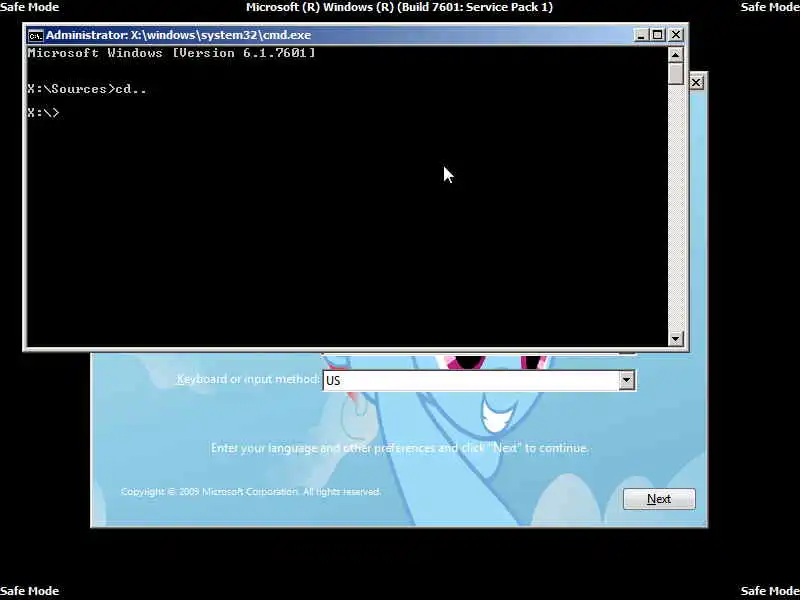
Task: Click the cmd.exe title bar system icon
Action: point(36,35)
